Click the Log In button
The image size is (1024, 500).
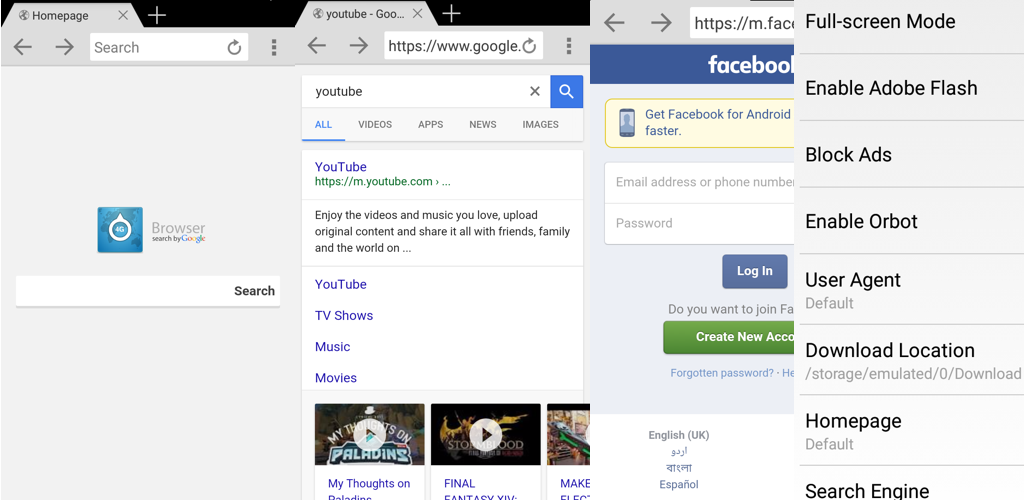point(755,271)
